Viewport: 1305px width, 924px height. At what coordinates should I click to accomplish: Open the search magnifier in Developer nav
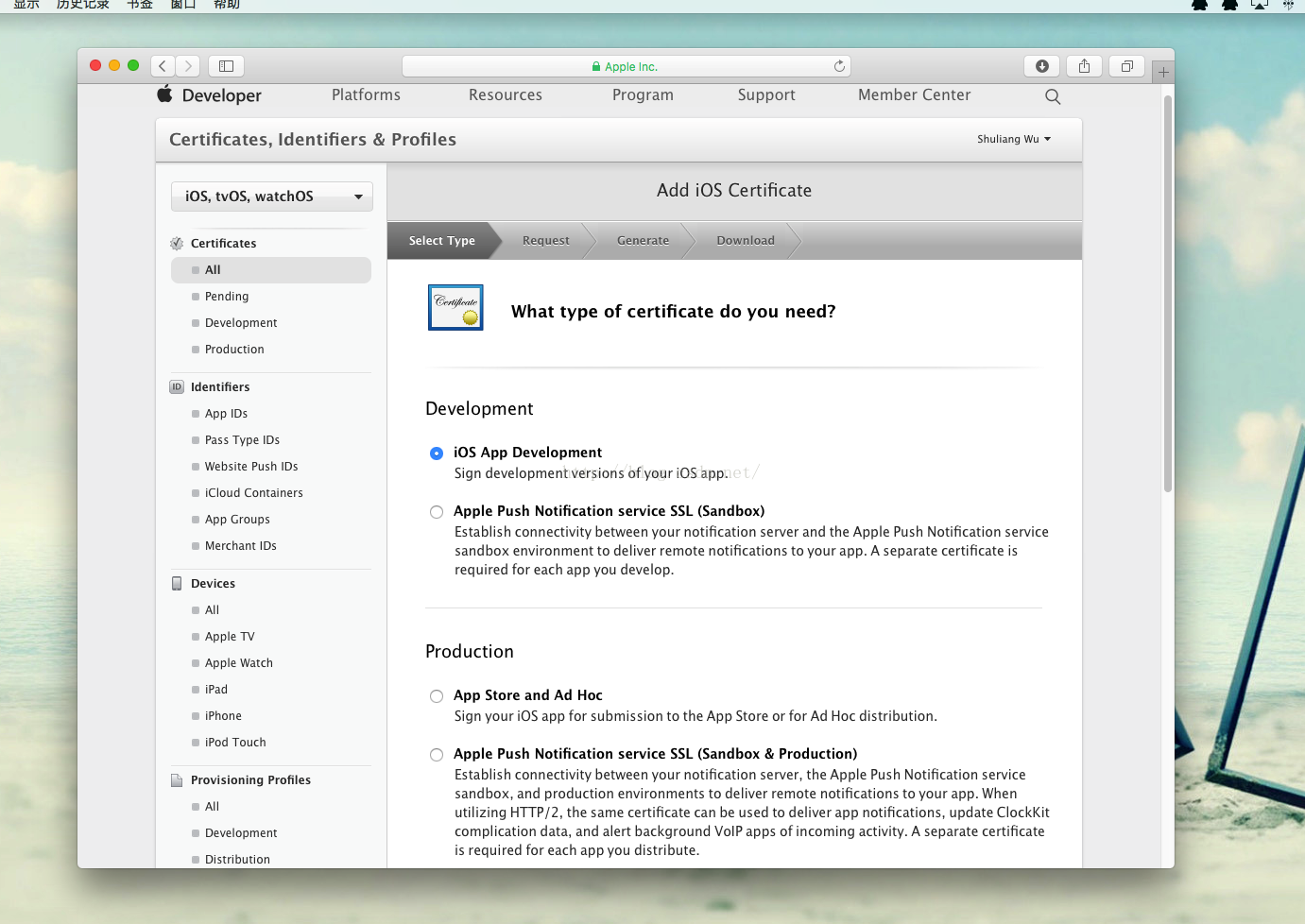(1053, 96)
